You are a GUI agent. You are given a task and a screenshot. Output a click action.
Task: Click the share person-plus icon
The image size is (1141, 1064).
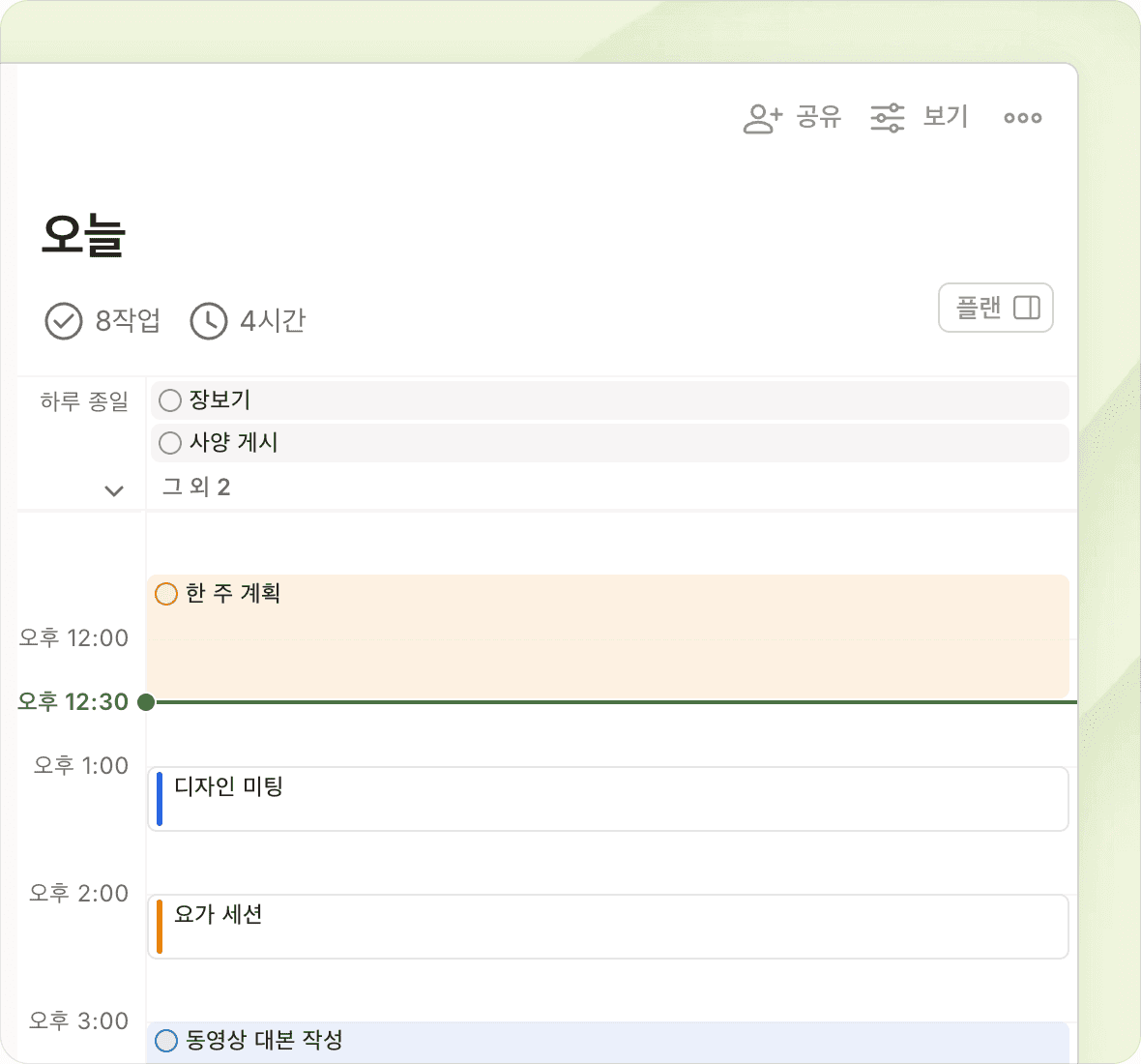pyautogui.click(x=762, y=118)
